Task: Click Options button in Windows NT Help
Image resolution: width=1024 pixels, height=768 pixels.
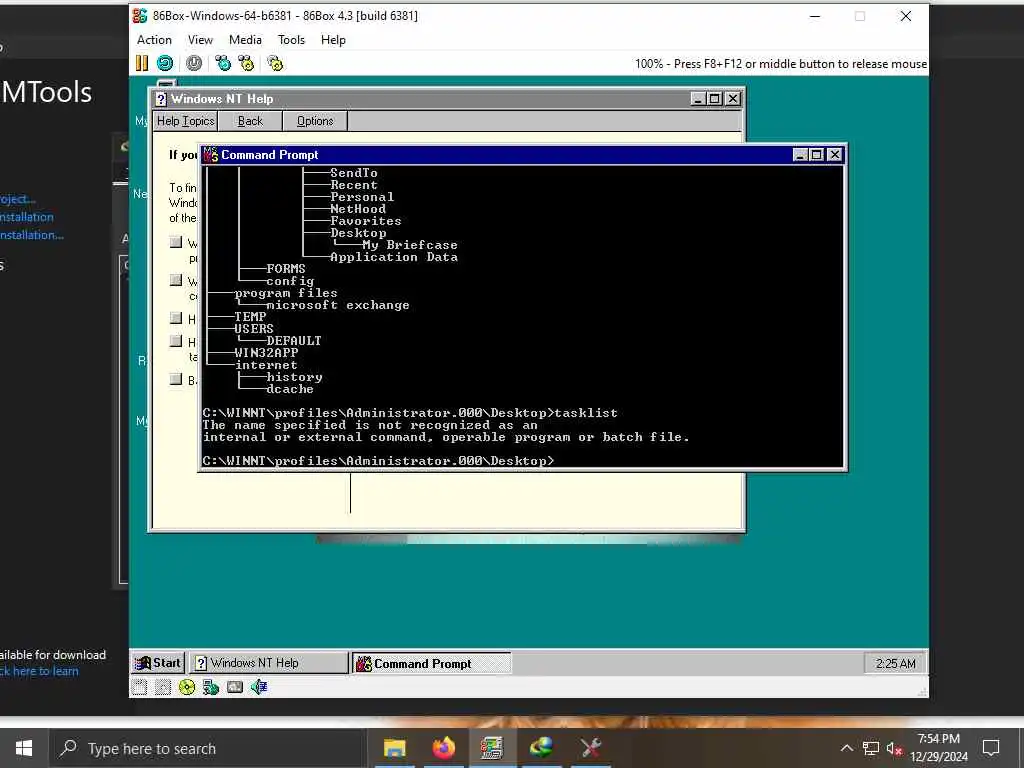Action: point(315,121)
